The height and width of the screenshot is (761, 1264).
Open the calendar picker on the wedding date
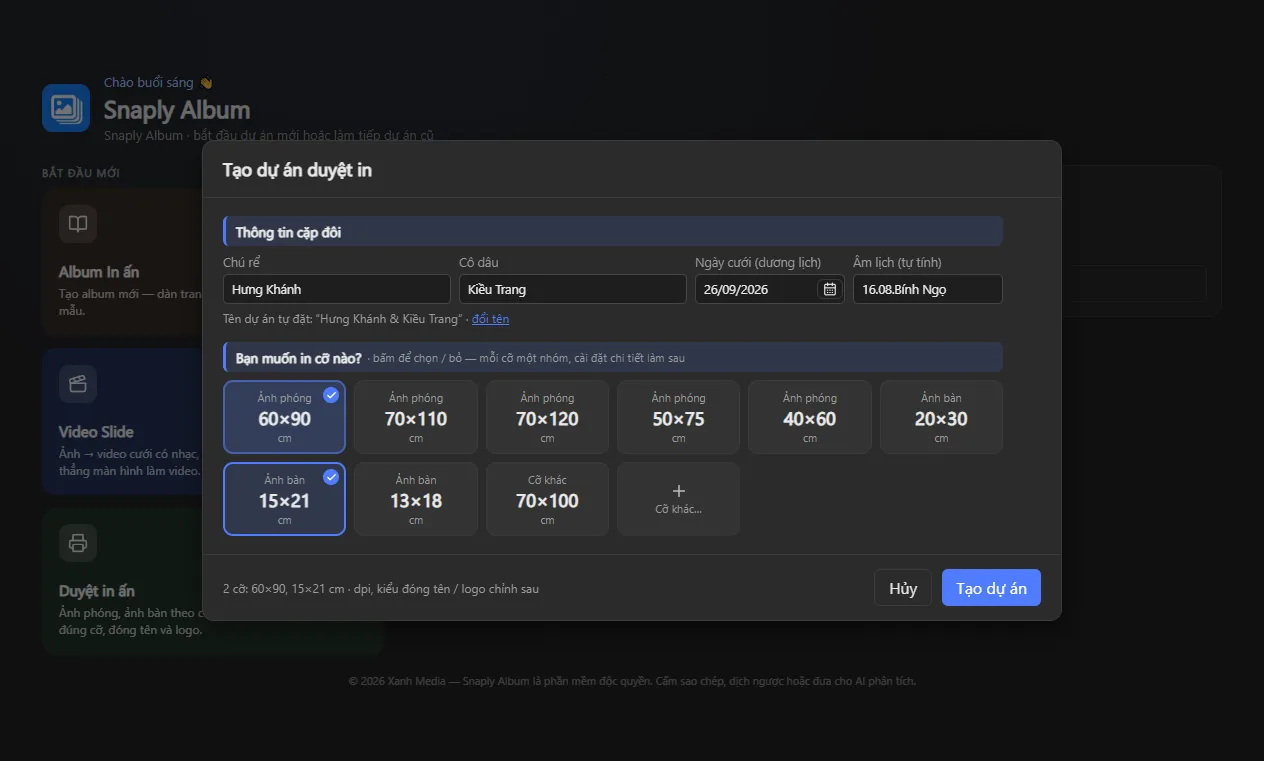point(829,289)
